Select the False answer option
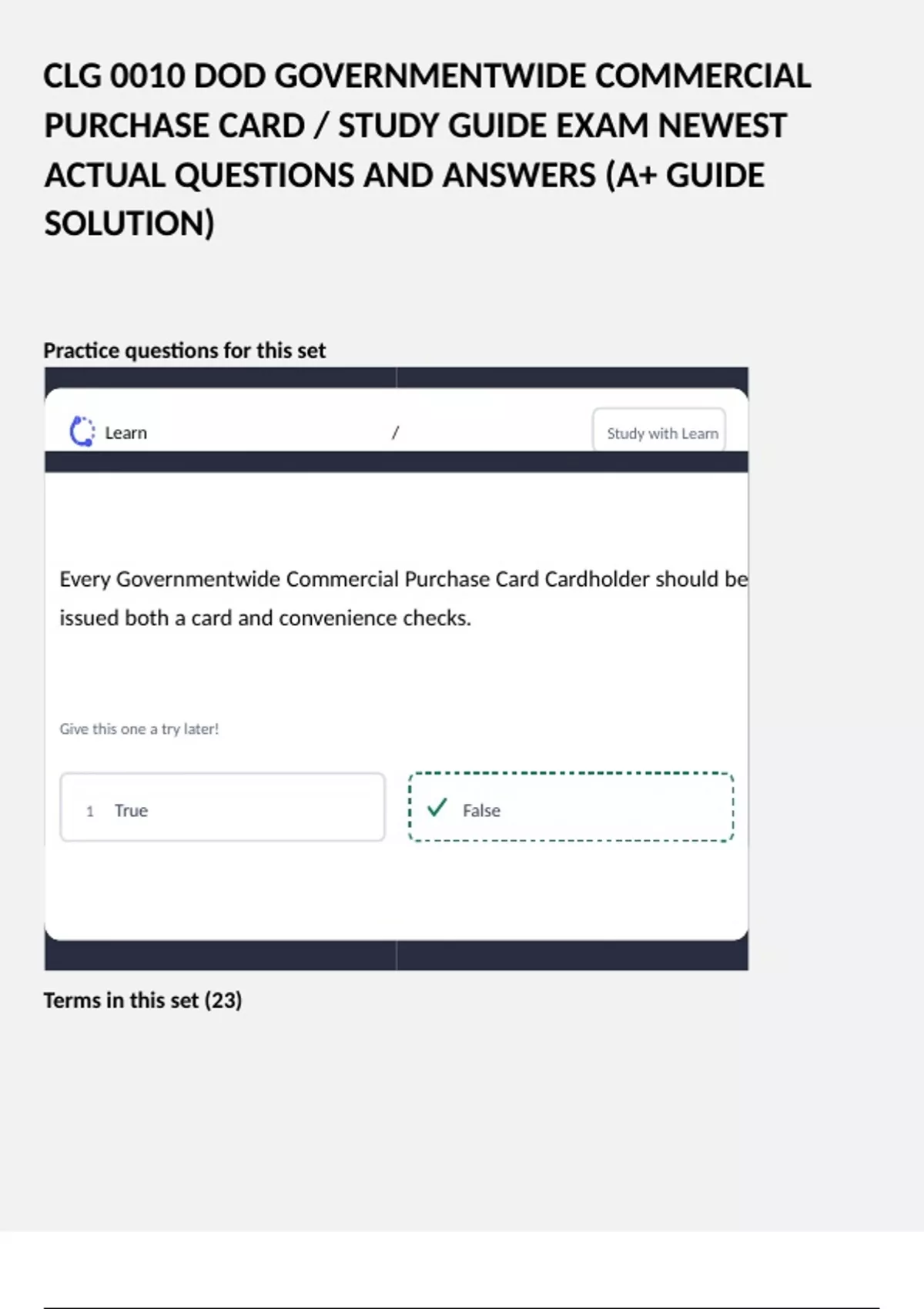Image resolution: width=924 pixels, height=1309 pixels. (571, 807)
